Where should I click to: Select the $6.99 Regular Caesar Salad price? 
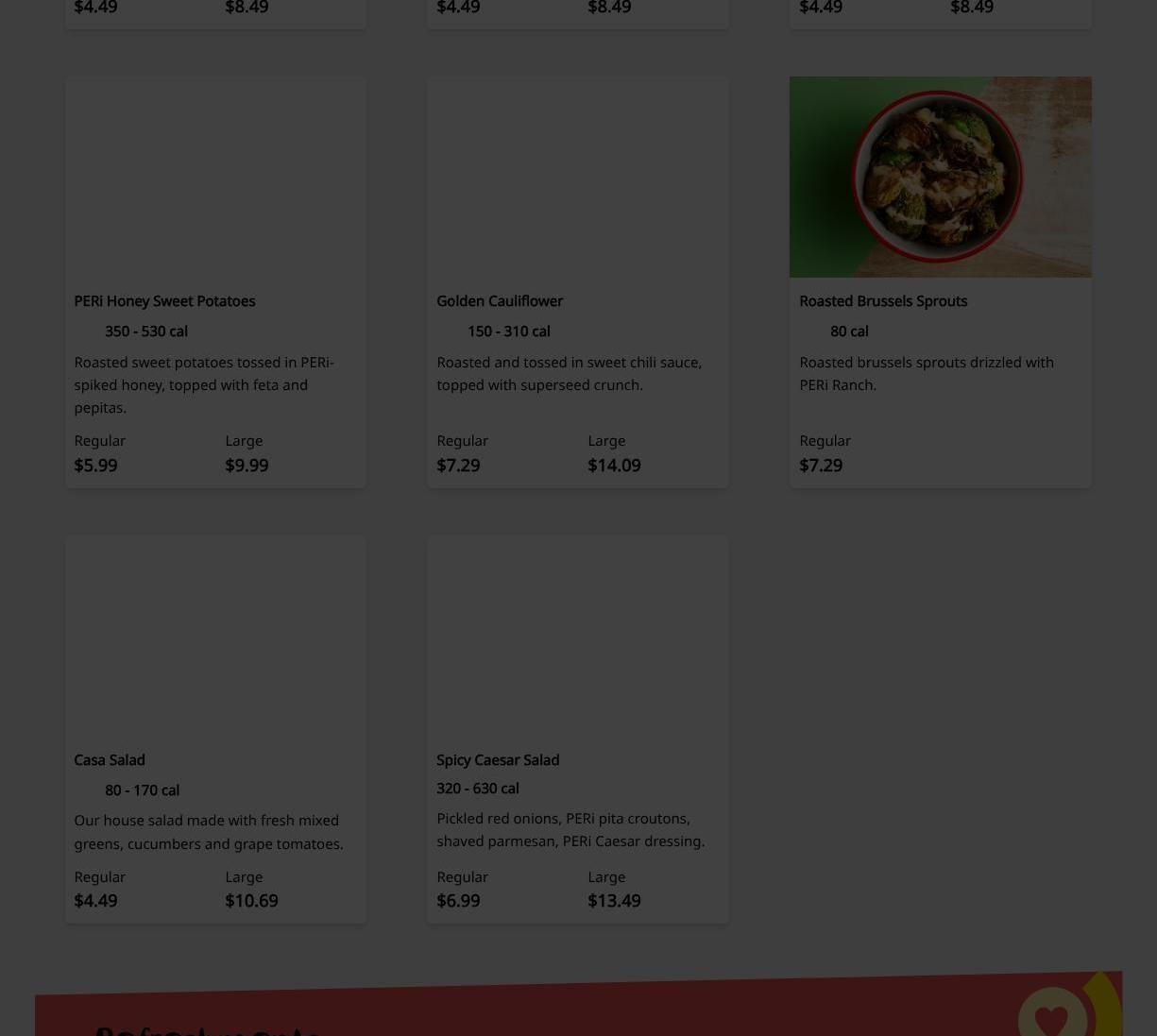click(458, 900)
